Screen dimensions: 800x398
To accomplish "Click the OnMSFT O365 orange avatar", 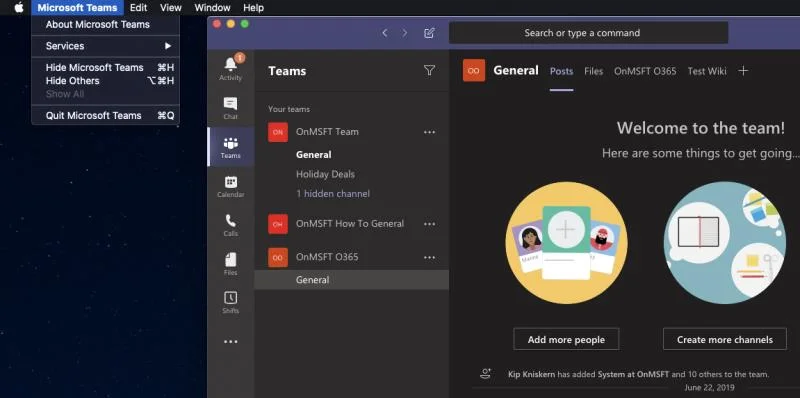I will [278, 257].
